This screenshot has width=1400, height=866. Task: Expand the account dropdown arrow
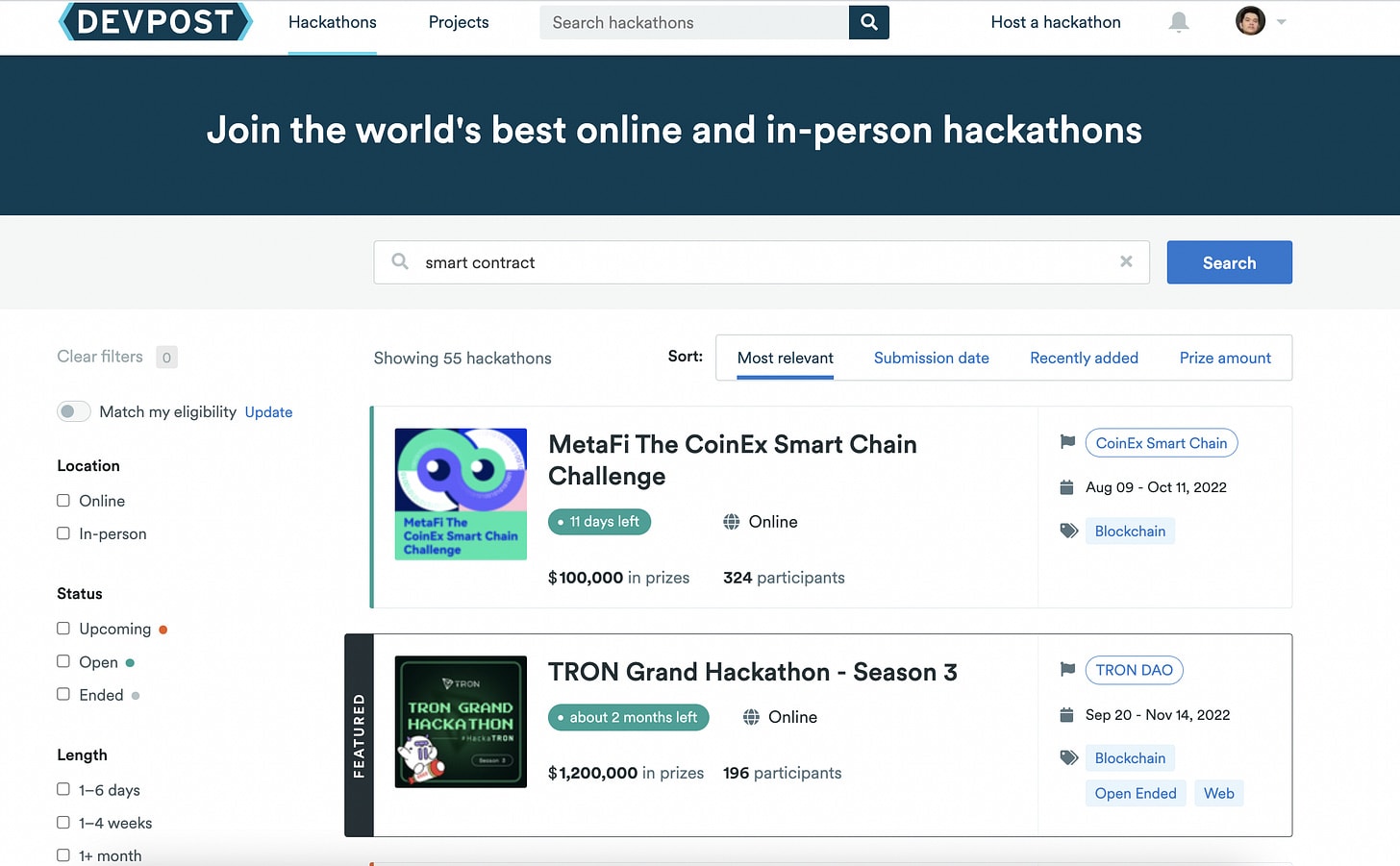(x=1281, y=22)
